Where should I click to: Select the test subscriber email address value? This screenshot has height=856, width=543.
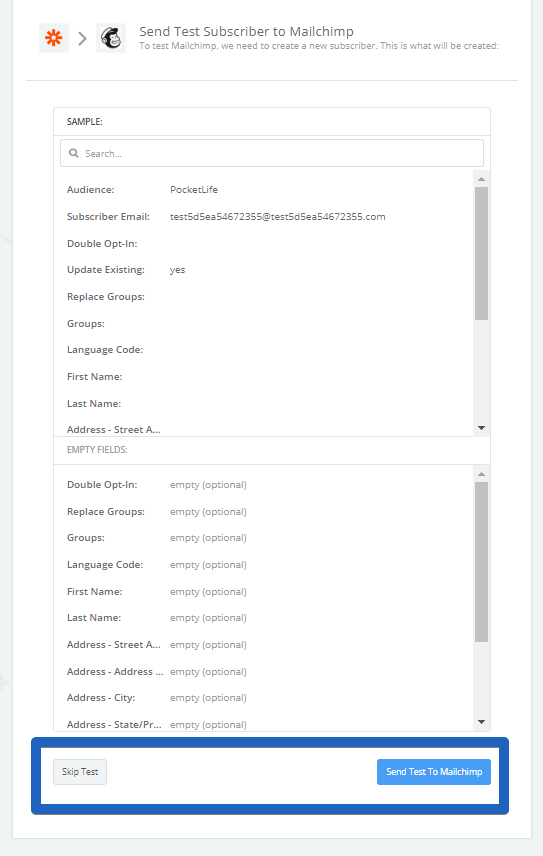278,217
